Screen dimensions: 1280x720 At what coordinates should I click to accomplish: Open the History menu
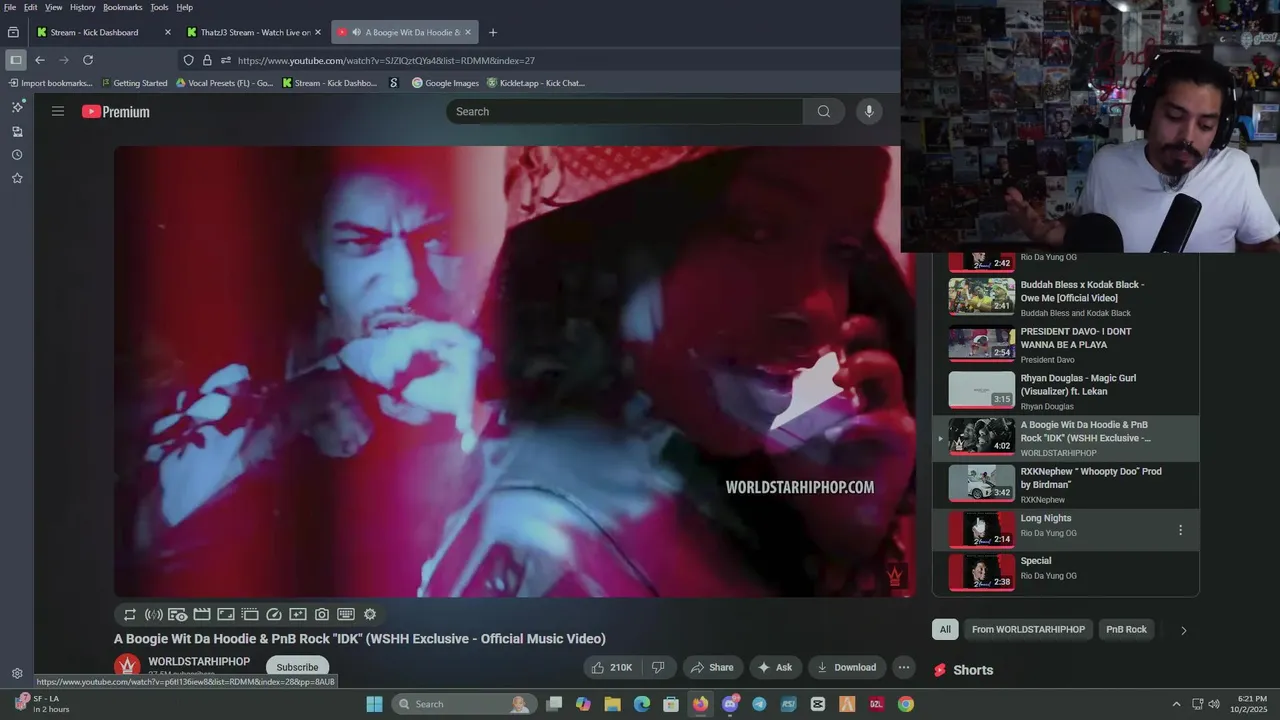point(83,7)
